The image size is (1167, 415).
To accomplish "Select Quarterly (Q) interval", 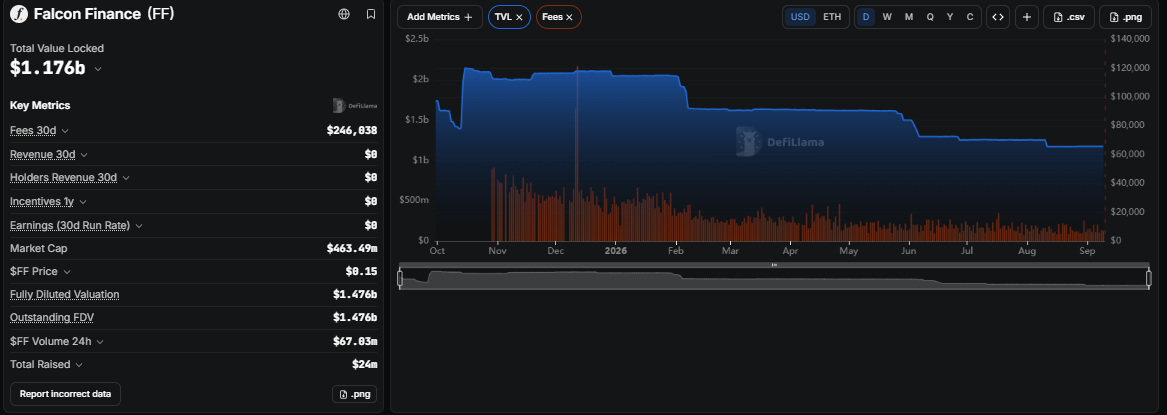I will point(930,17).
